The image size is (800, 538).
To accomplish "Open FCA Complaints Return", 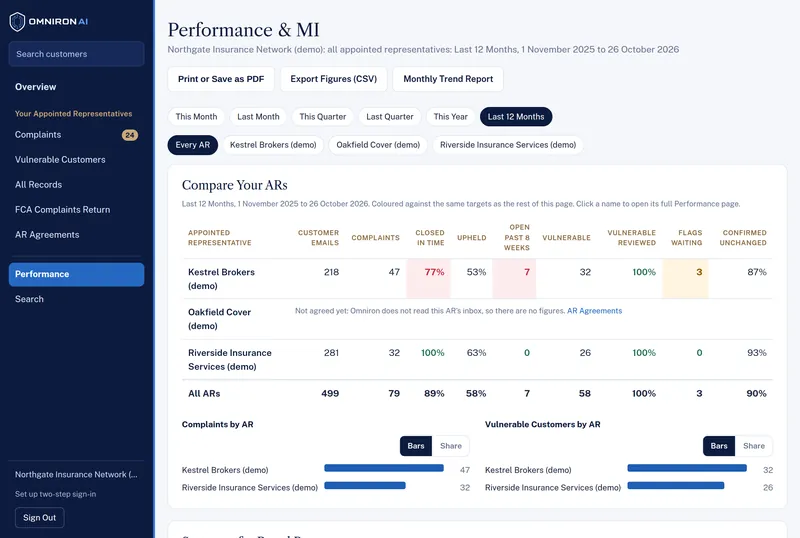I will click(62, 210).
